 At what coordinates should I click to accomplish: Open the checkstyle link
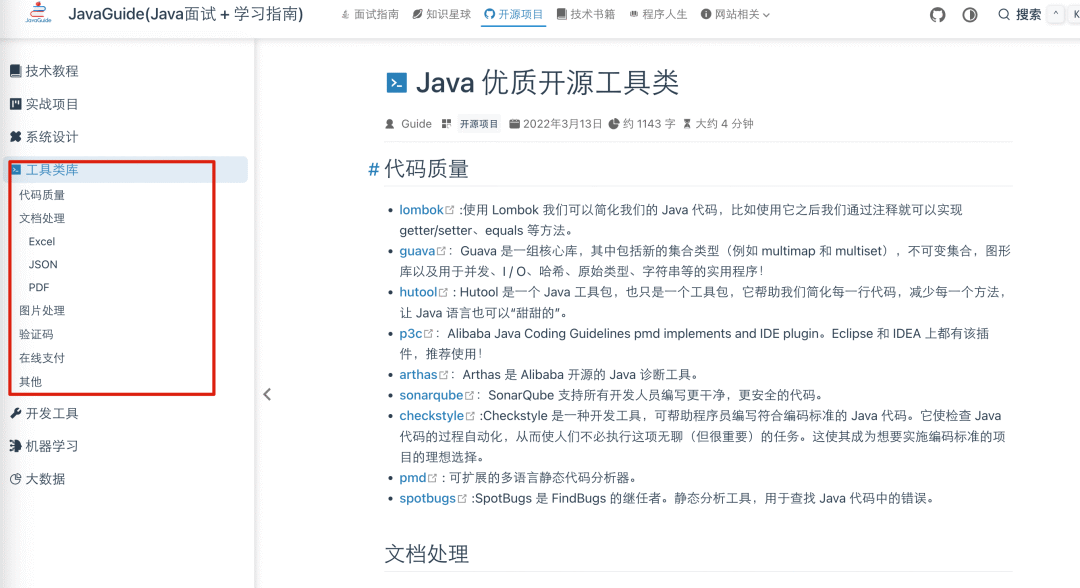(x=432, y=416)
